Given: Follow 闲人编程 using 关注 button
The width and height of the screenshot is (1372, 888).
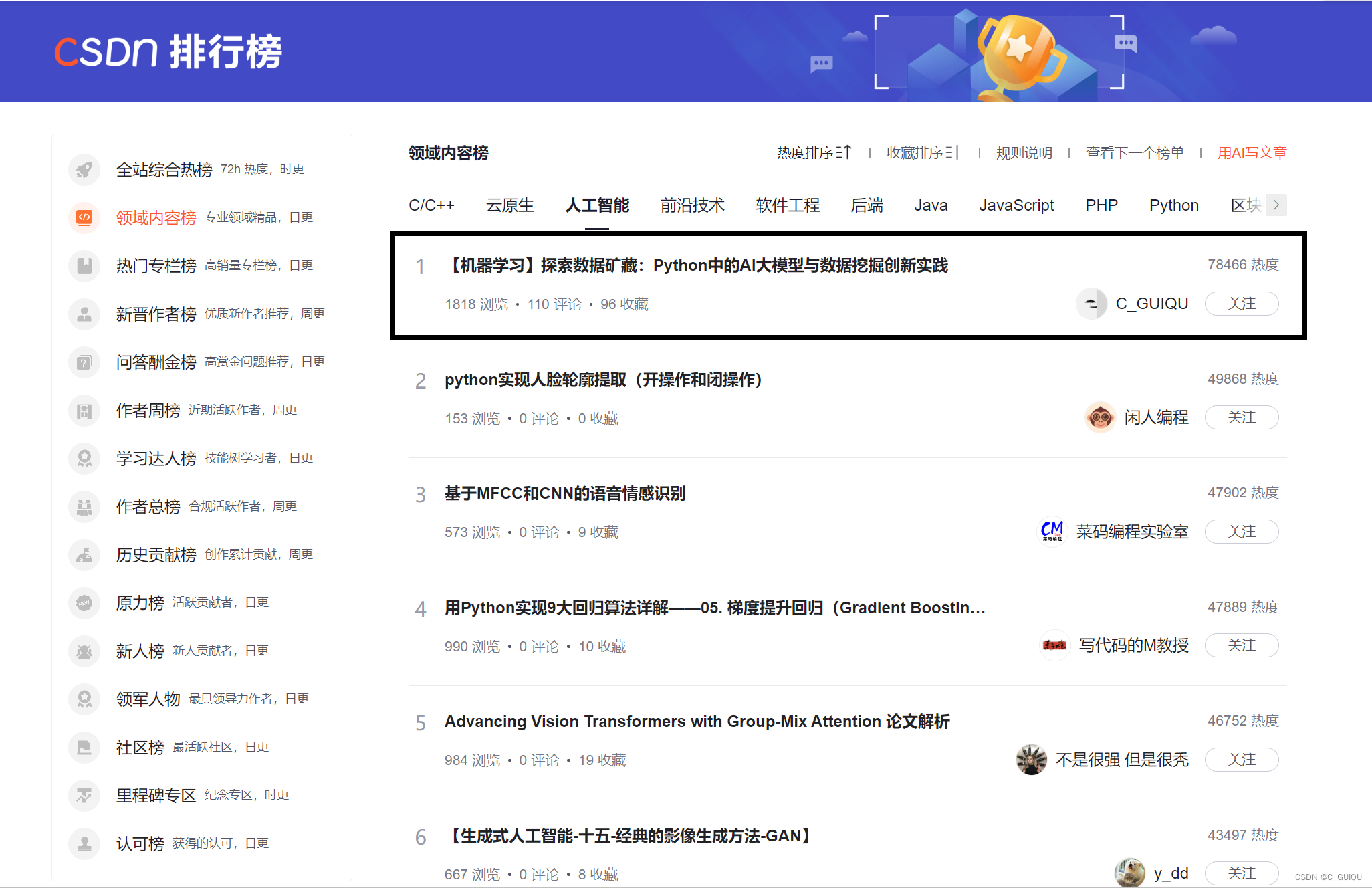Looking at the screenshot, I should click(x=1241, y=417).
